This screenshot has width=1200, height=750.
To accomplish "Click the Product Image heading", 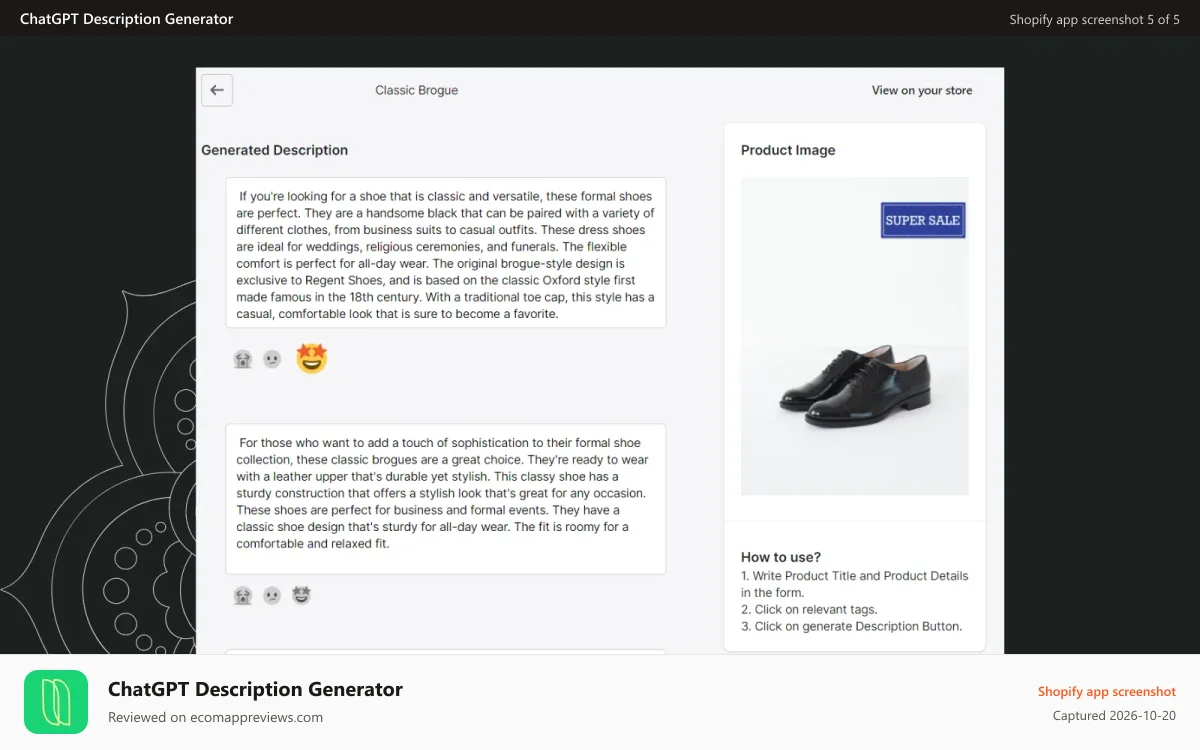I will 788,150.
